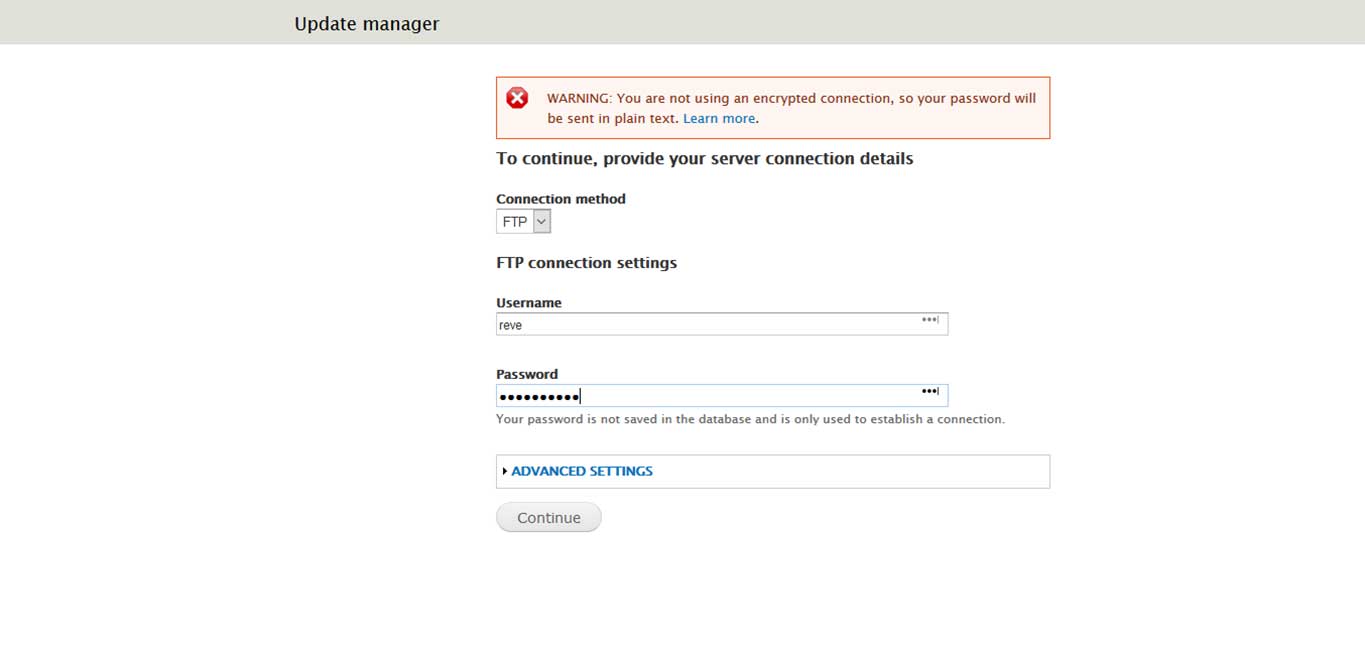Click the Password field label
This screenshot has width=1365, height=653.
527,374
